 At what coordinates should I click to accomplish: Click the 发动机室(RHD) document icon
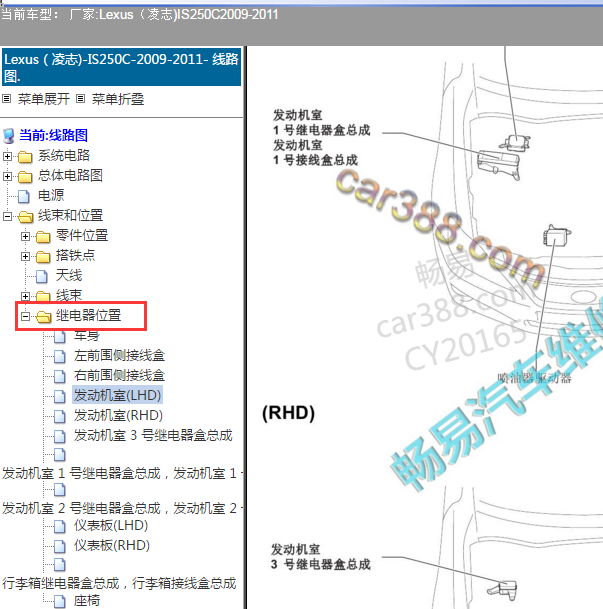60,416
